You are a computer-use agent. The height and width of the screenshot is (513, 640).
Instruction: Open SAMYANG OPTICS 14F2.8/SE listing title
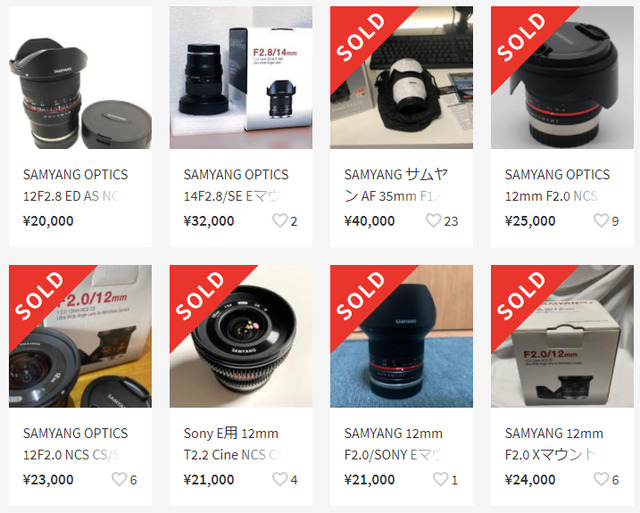[236, 185]
